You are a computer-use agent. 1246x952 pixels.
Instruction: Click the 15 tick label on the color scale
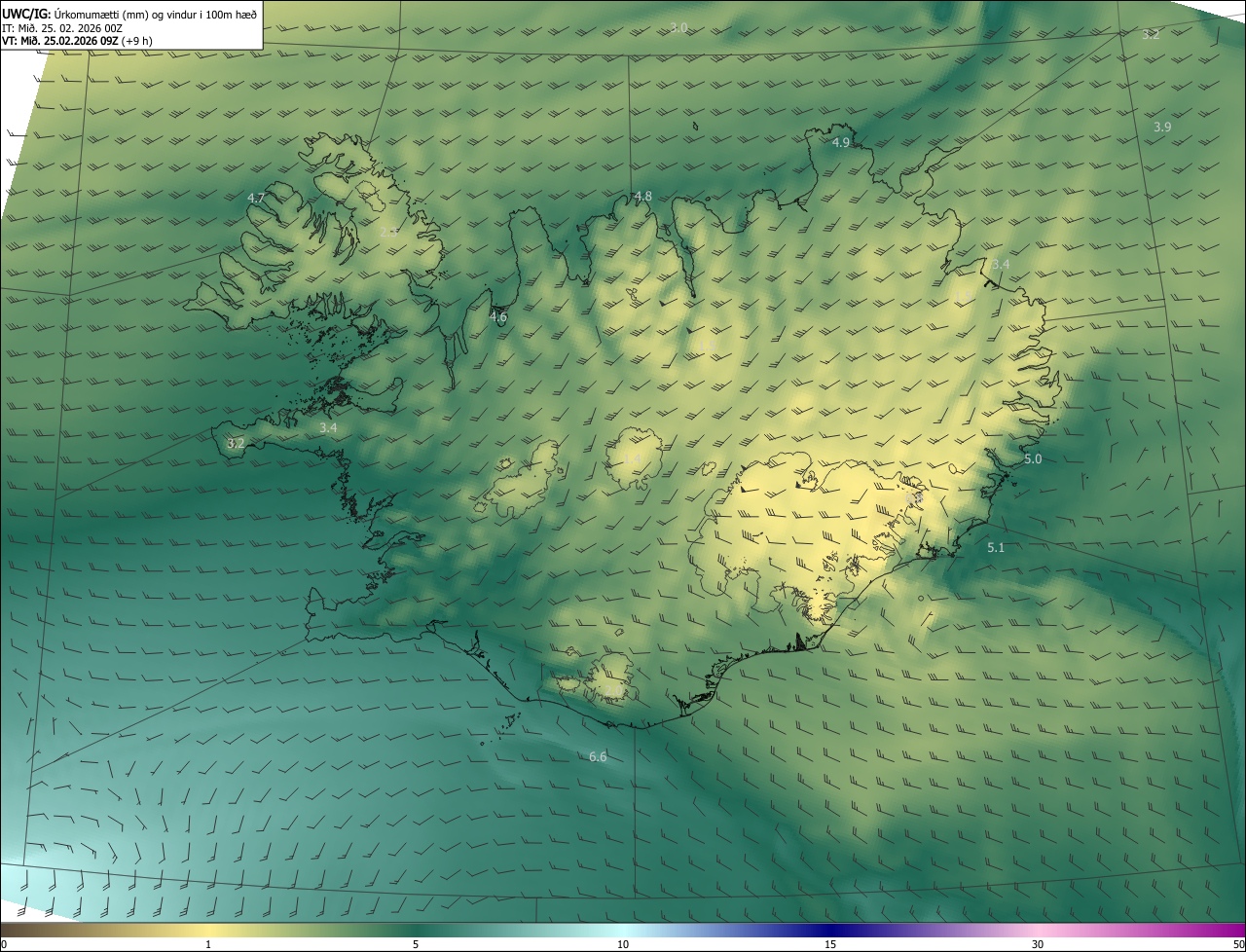click(830, 944)
